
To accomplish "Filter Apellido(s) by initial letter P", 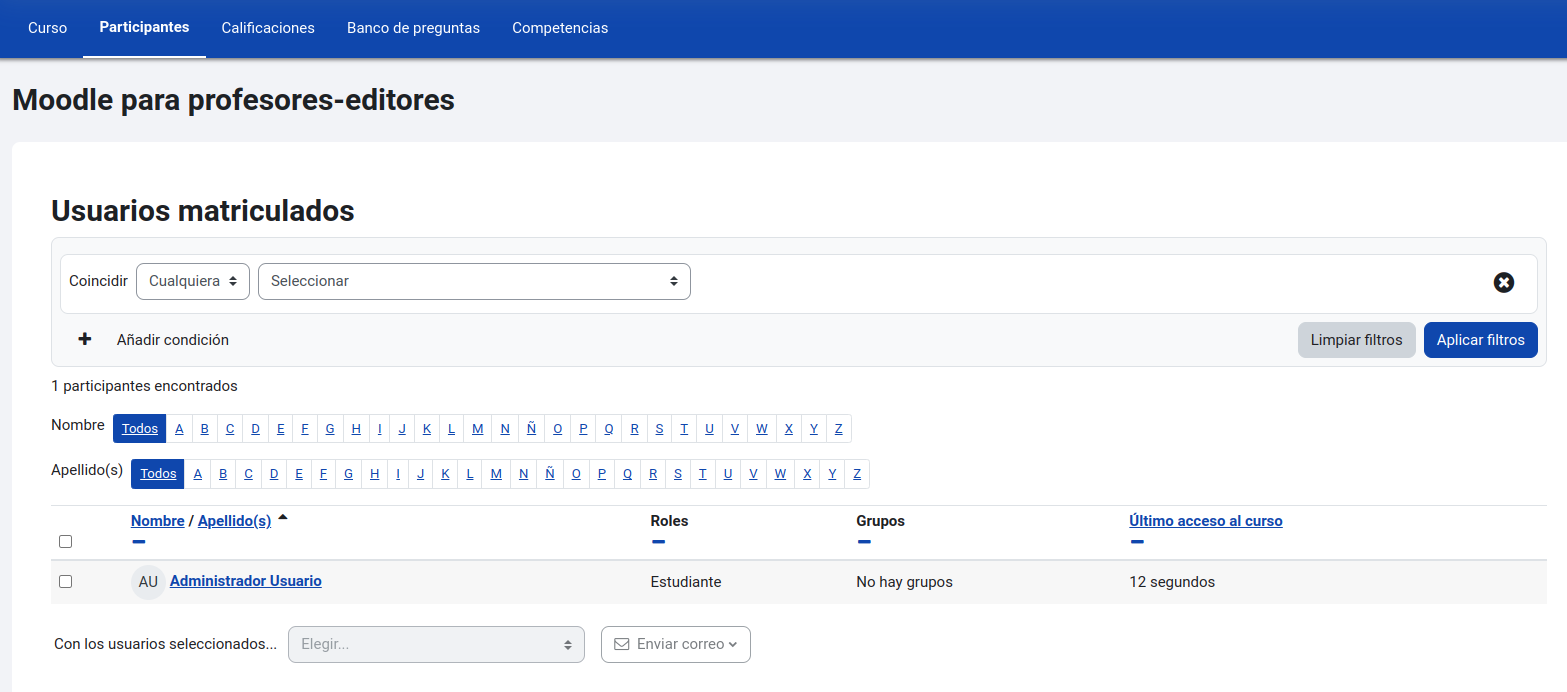I will click(x=602, y=474).
